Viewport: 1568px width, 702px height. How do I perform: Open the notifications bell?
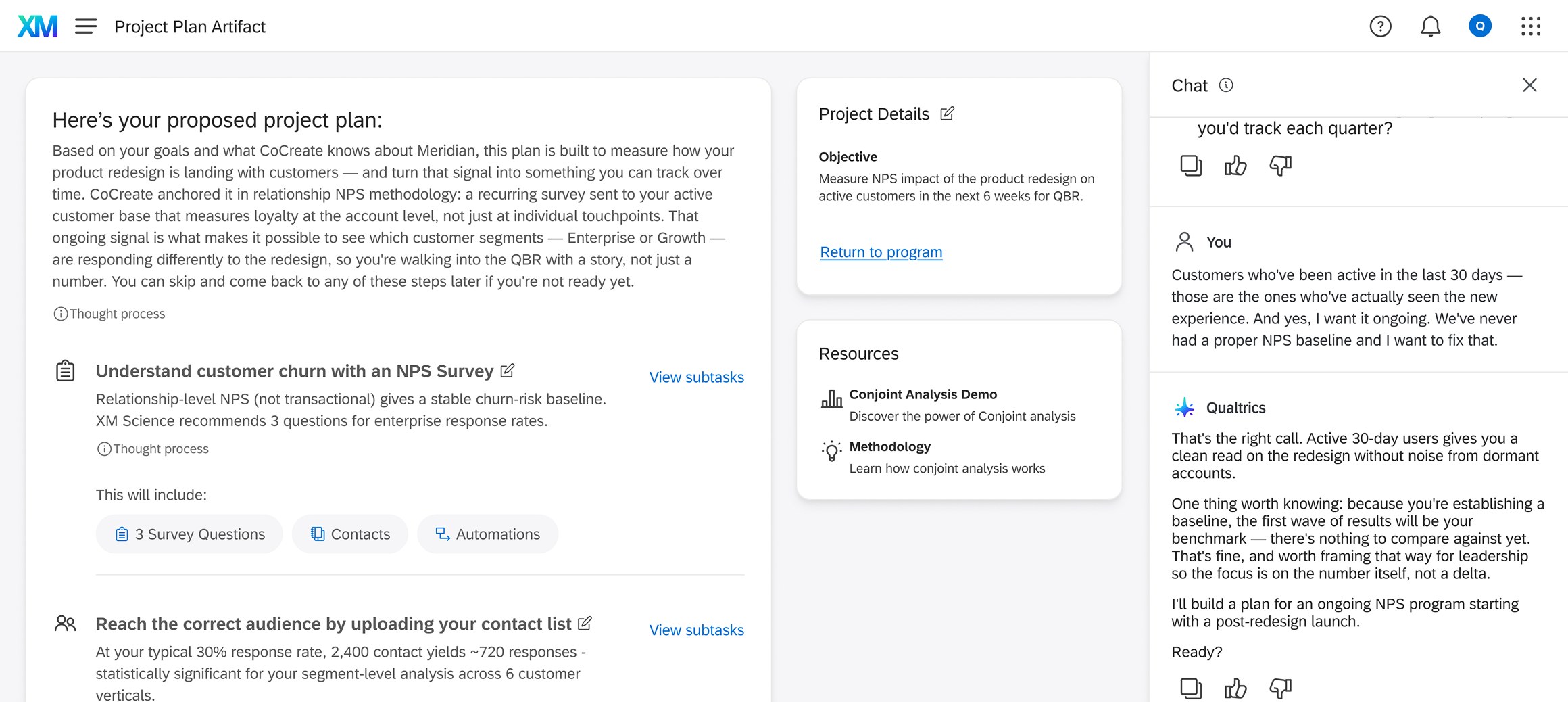click(1430, 26)
